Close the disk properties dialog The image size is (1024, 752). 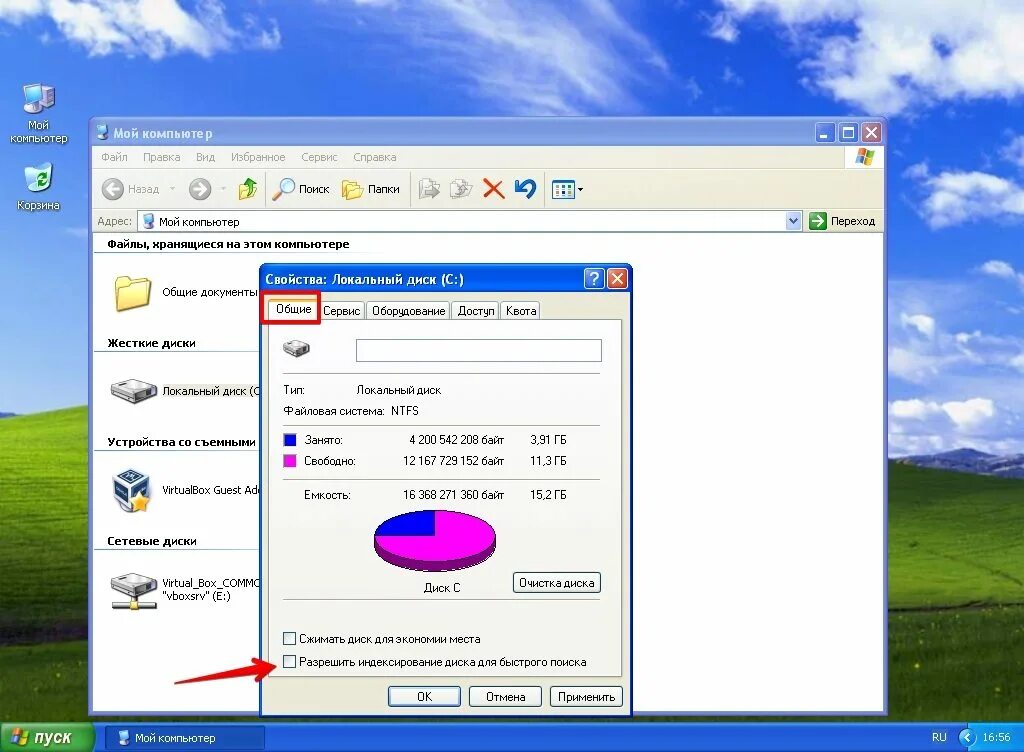point(617,279)
